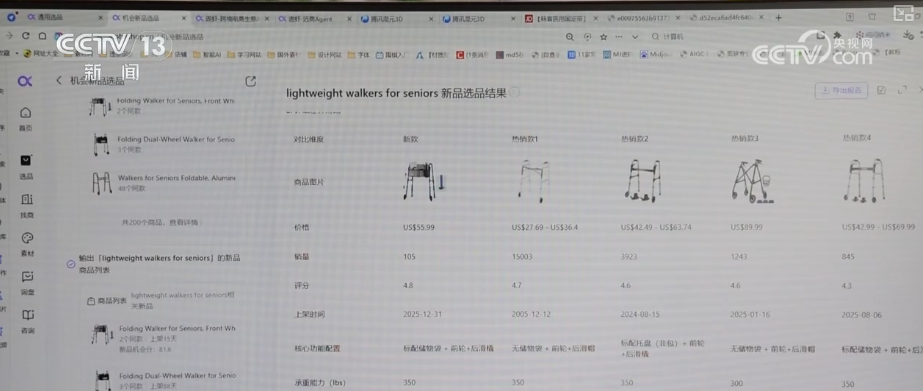The width and height of the screenshot is (923, 391).
Task: Open the 设计网站 bookmark folder
Action: [324, 55]
